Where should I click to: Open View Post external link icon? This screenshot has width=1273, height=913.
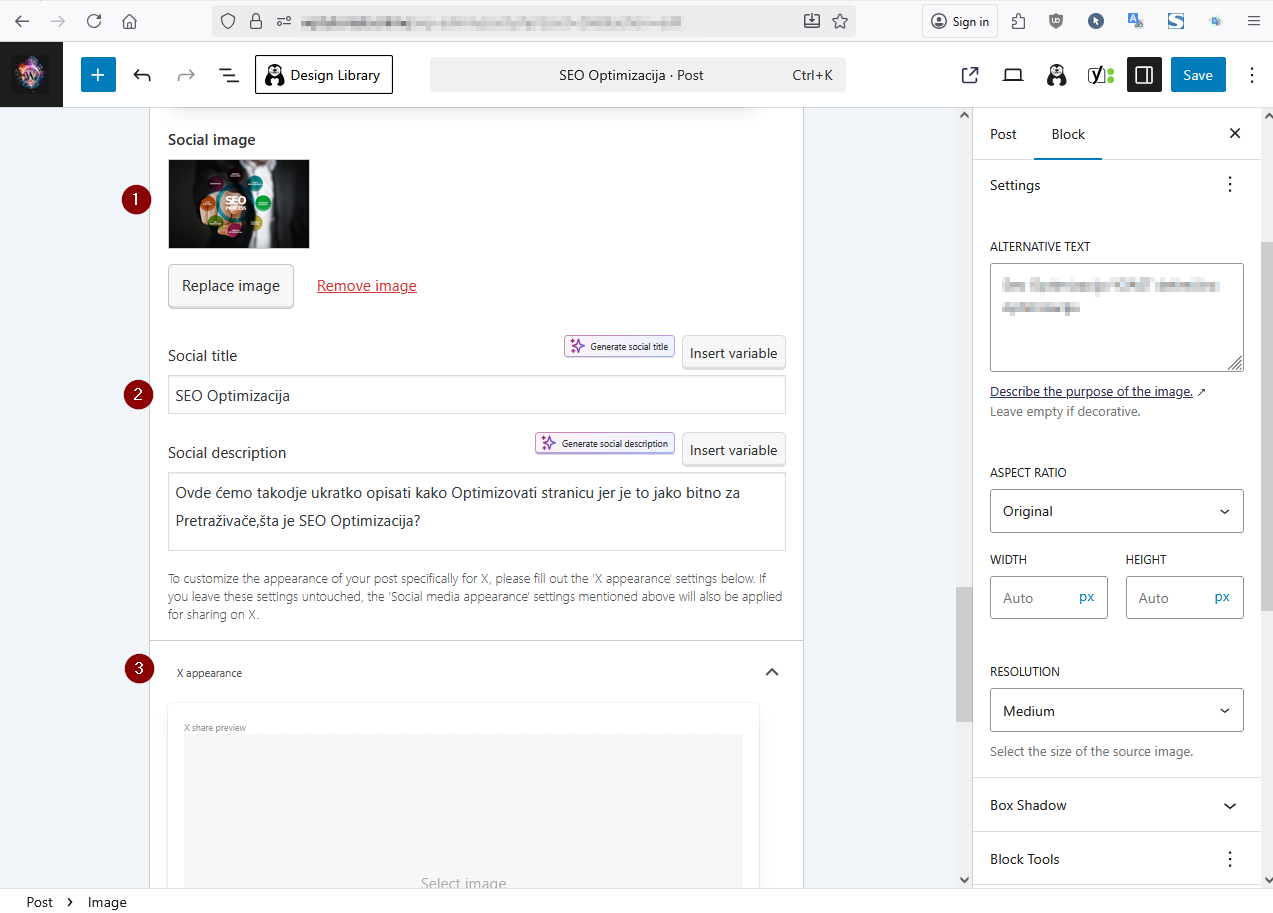click(x=969, y=75)
